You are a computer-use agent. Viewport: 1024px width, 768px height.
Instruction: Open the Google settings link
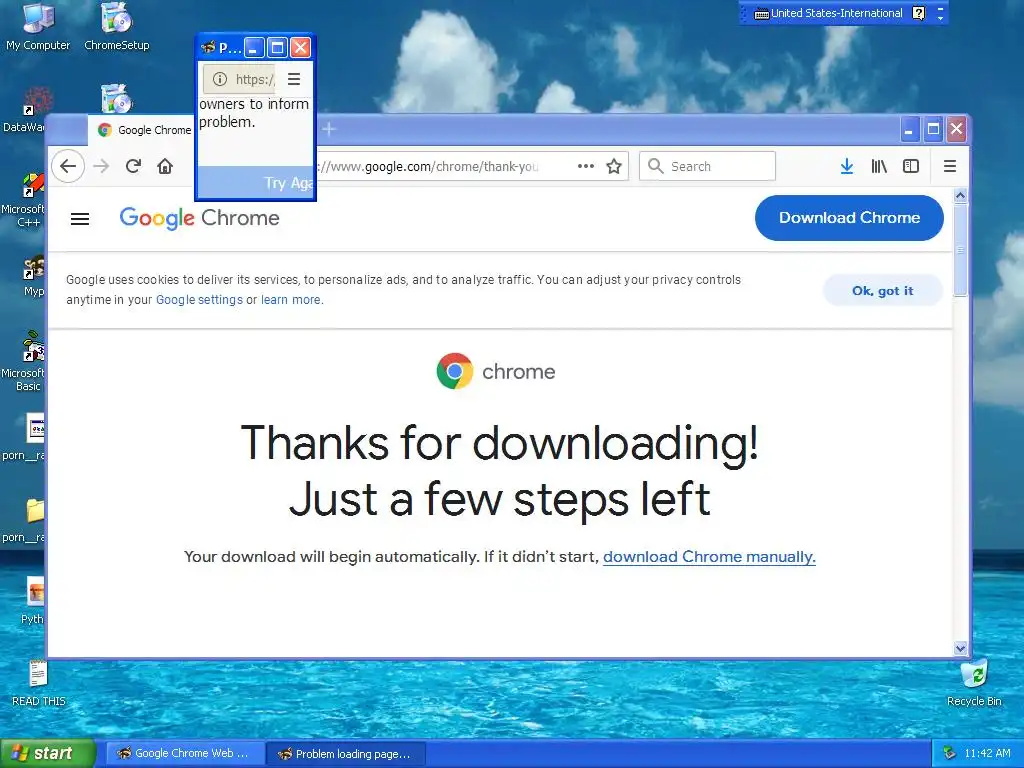click(199, 300)
